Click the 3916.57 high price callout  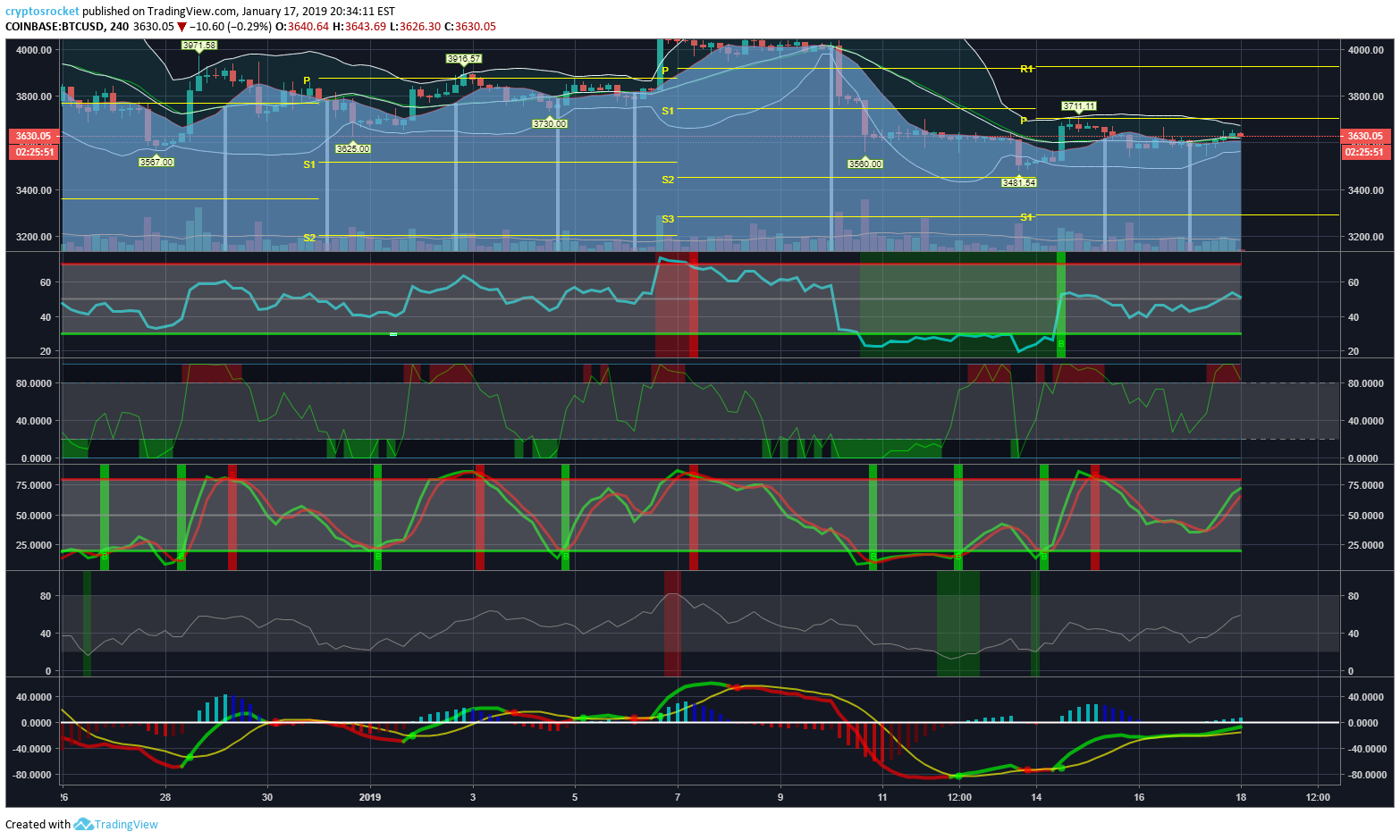pyautogui.click(x=464, y=59)
